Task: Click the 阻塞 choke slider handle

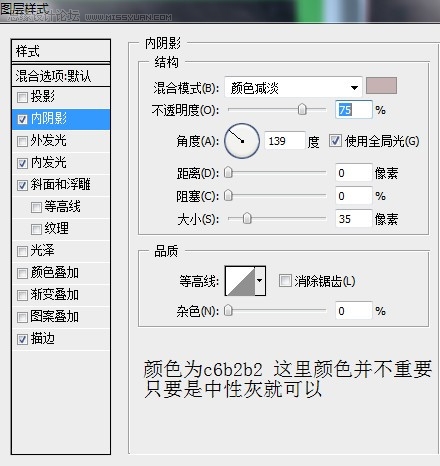Action: pyautogui.click(x=228, y=195)
